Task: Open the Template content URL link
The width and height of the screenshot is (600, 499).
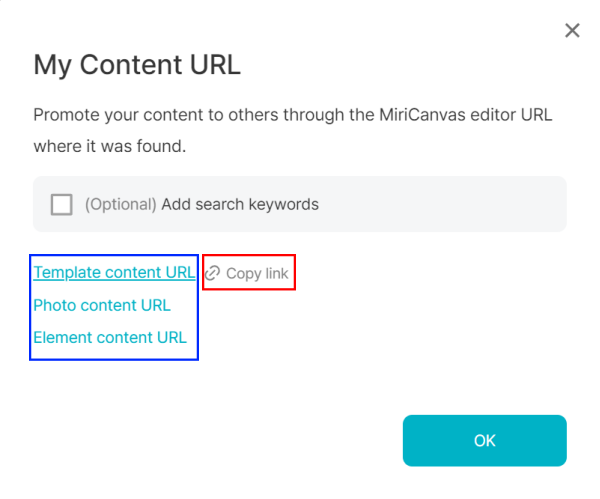Action: (114, 272)
